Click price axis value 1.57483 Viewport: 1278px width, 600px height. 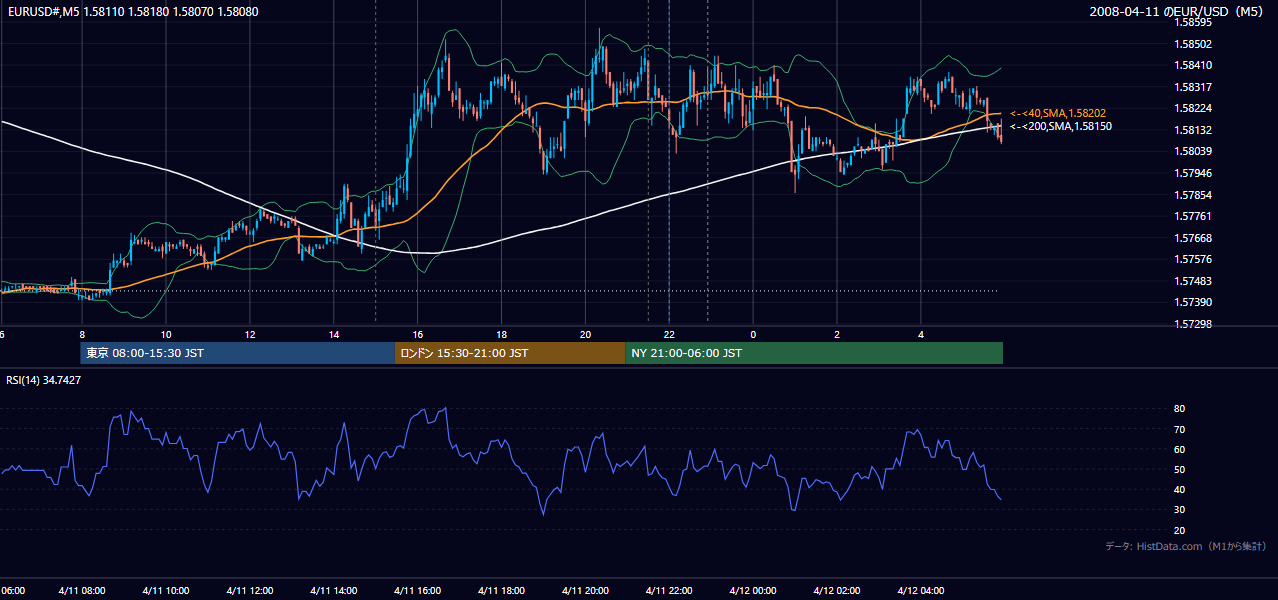(x=1193, y=281)
